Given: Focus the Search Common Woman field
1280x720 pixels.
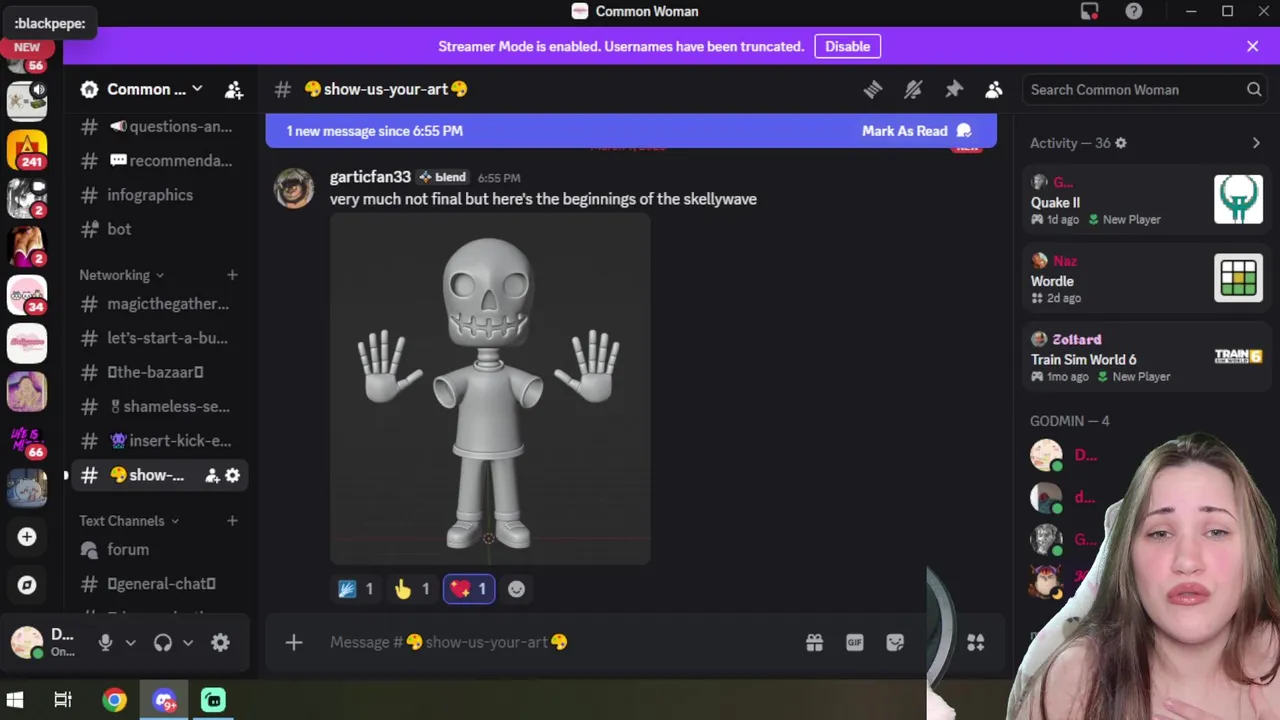Looking at the screenshot, I should click(x=1145, y=89).
